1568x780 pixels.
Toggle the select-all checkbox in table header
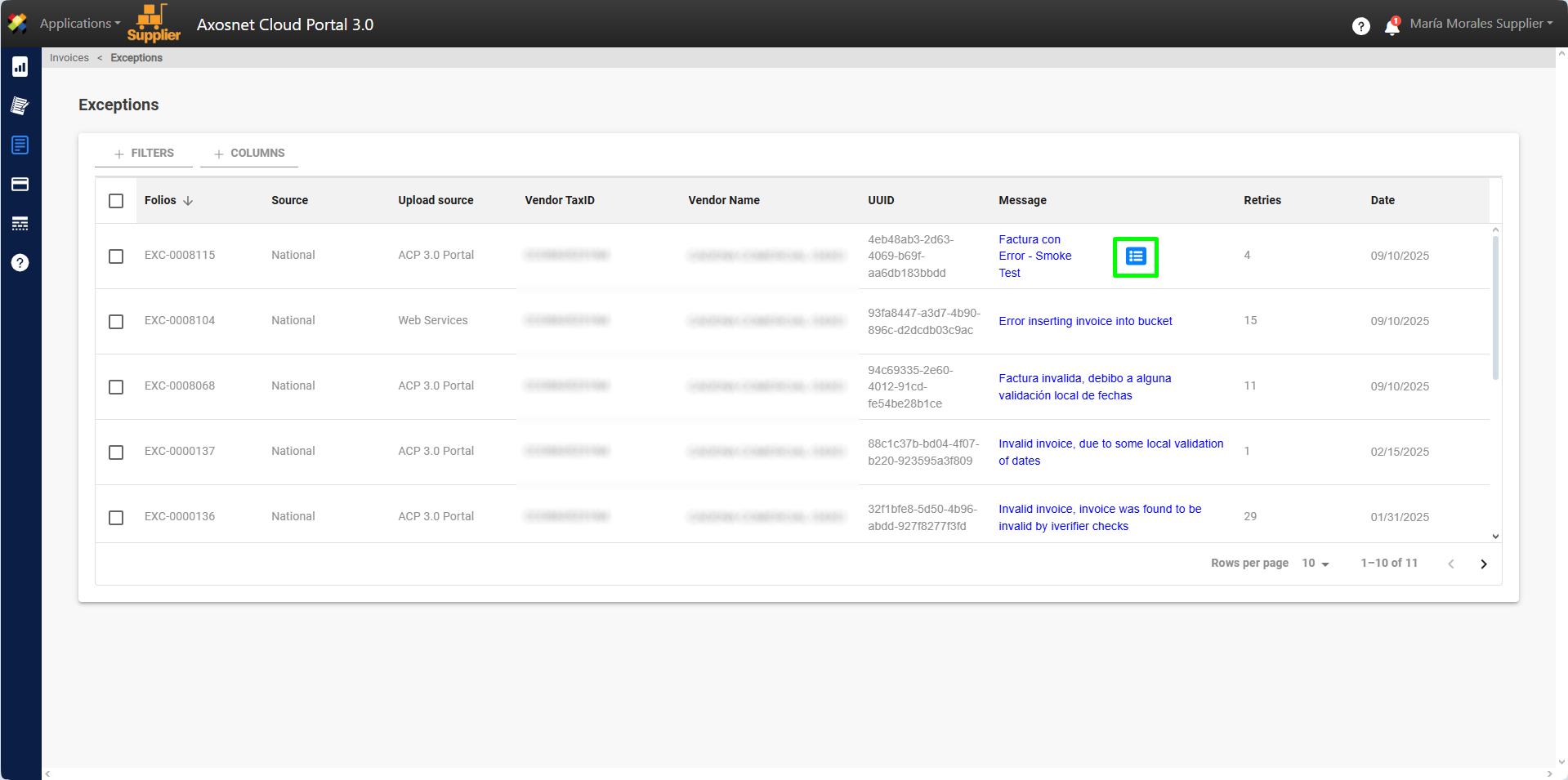point(116,201)
